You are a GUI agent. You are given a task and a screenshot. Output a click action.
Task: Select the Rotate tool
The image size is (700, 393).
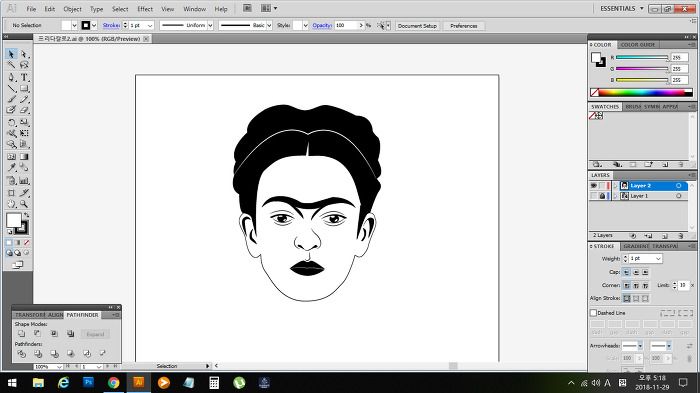[11, 122]
